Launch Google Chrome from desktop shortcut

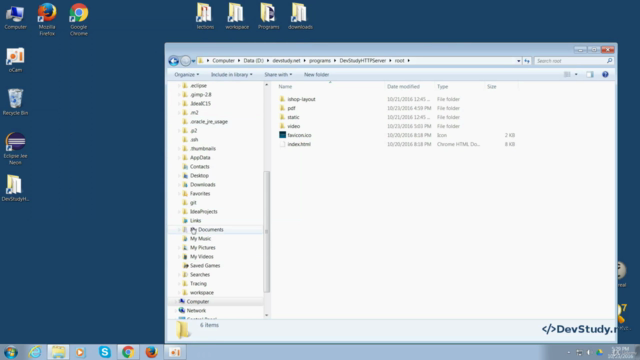[78, 19]
